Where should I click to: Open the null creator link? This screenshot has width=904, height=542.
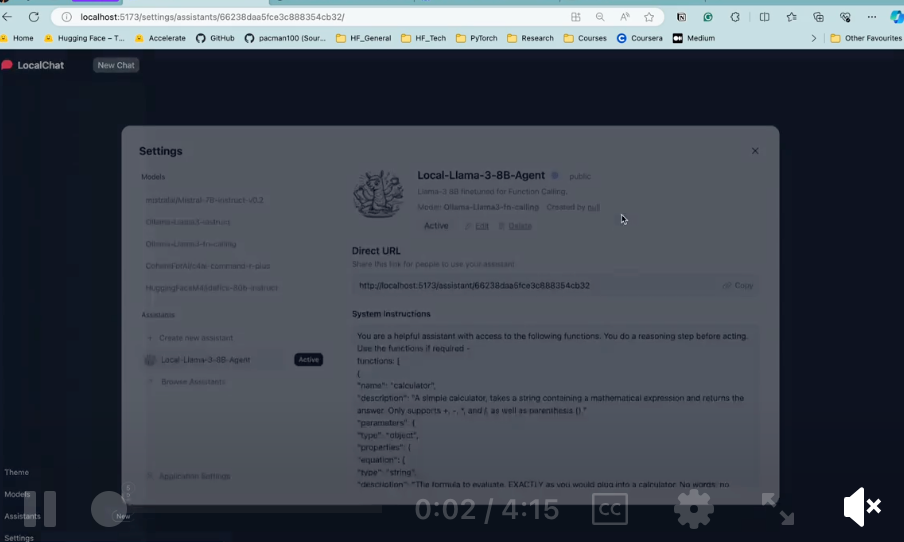[593, 207]
